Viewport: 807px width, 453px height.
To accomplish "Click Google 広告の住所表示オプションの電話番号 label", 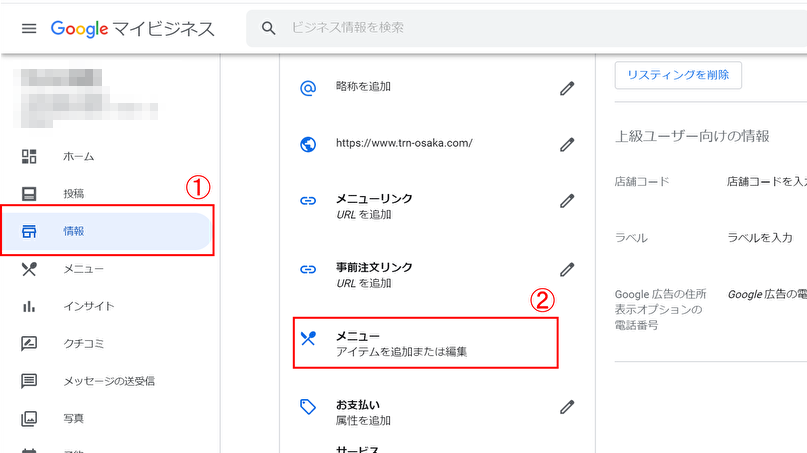I will (x=660, y=309).
